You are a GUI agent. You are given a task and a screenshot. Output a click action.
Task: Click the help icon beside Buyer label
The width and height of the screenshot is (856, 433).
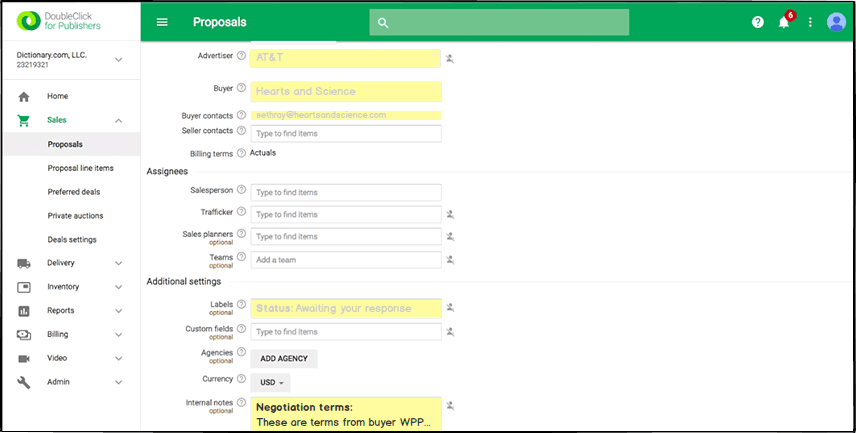(x=241, y=88)
